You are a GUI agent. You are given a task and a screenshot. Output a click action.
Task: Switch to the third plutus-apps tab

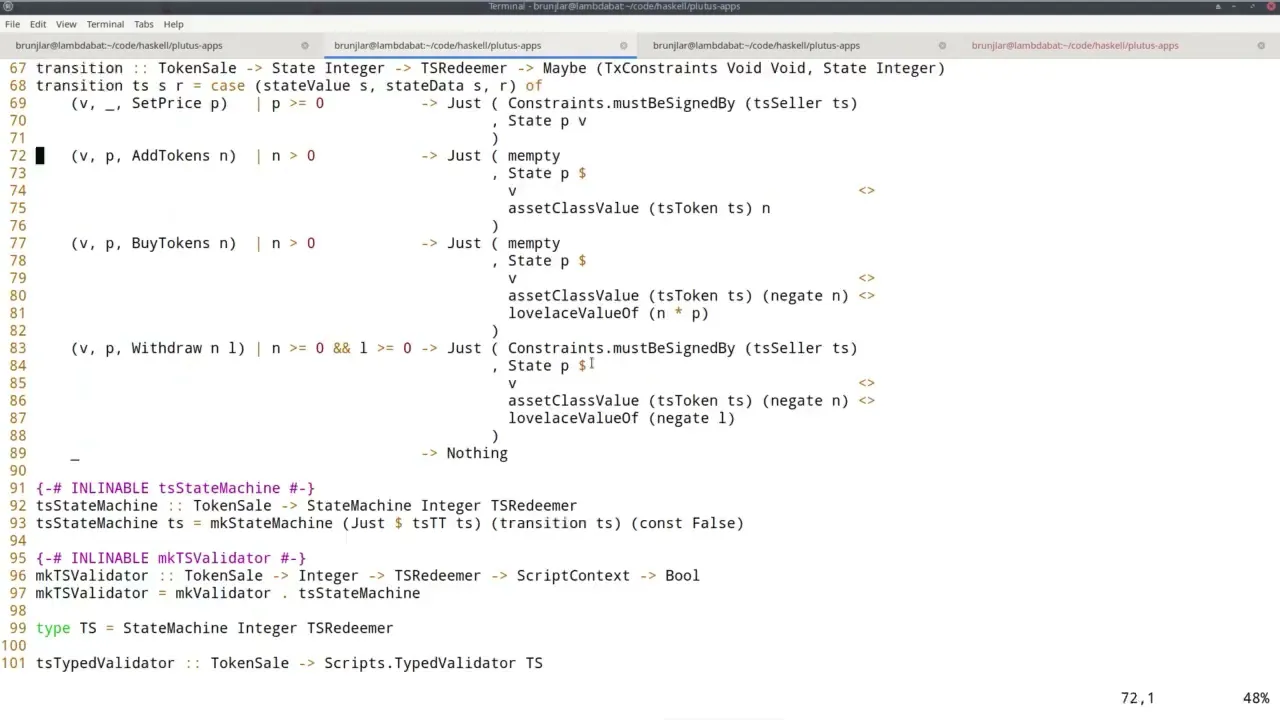click(756, 45)
